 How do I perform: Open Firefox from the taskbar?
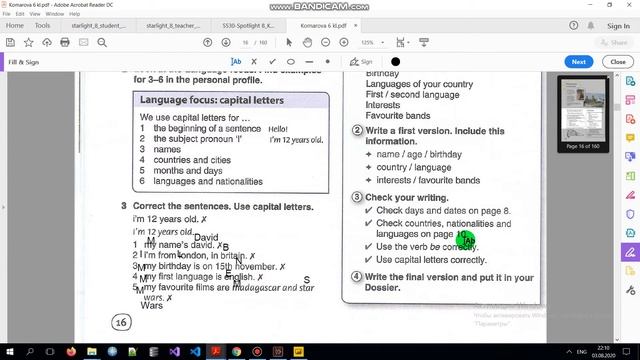(x=71, y=351)
